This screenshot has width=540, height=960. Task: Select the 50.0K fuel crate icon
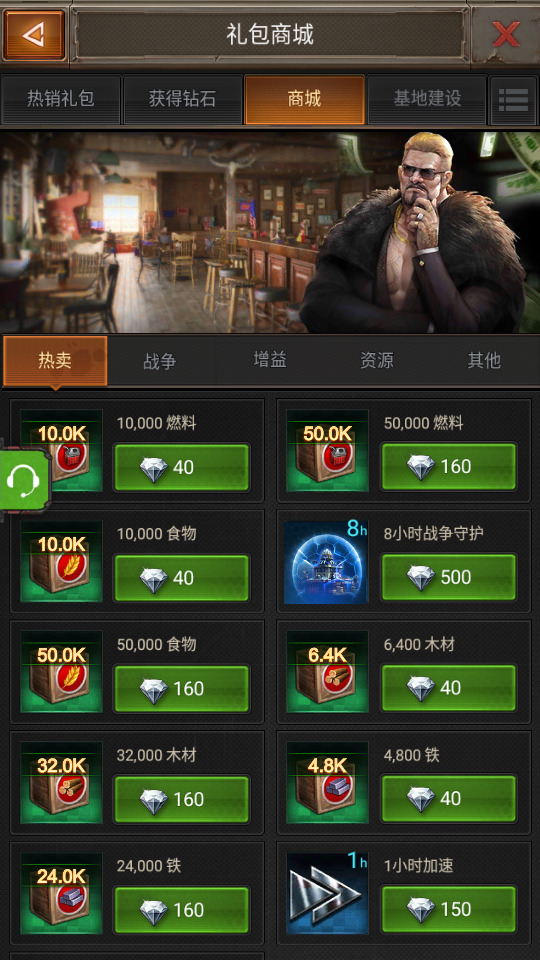(328, 451)
